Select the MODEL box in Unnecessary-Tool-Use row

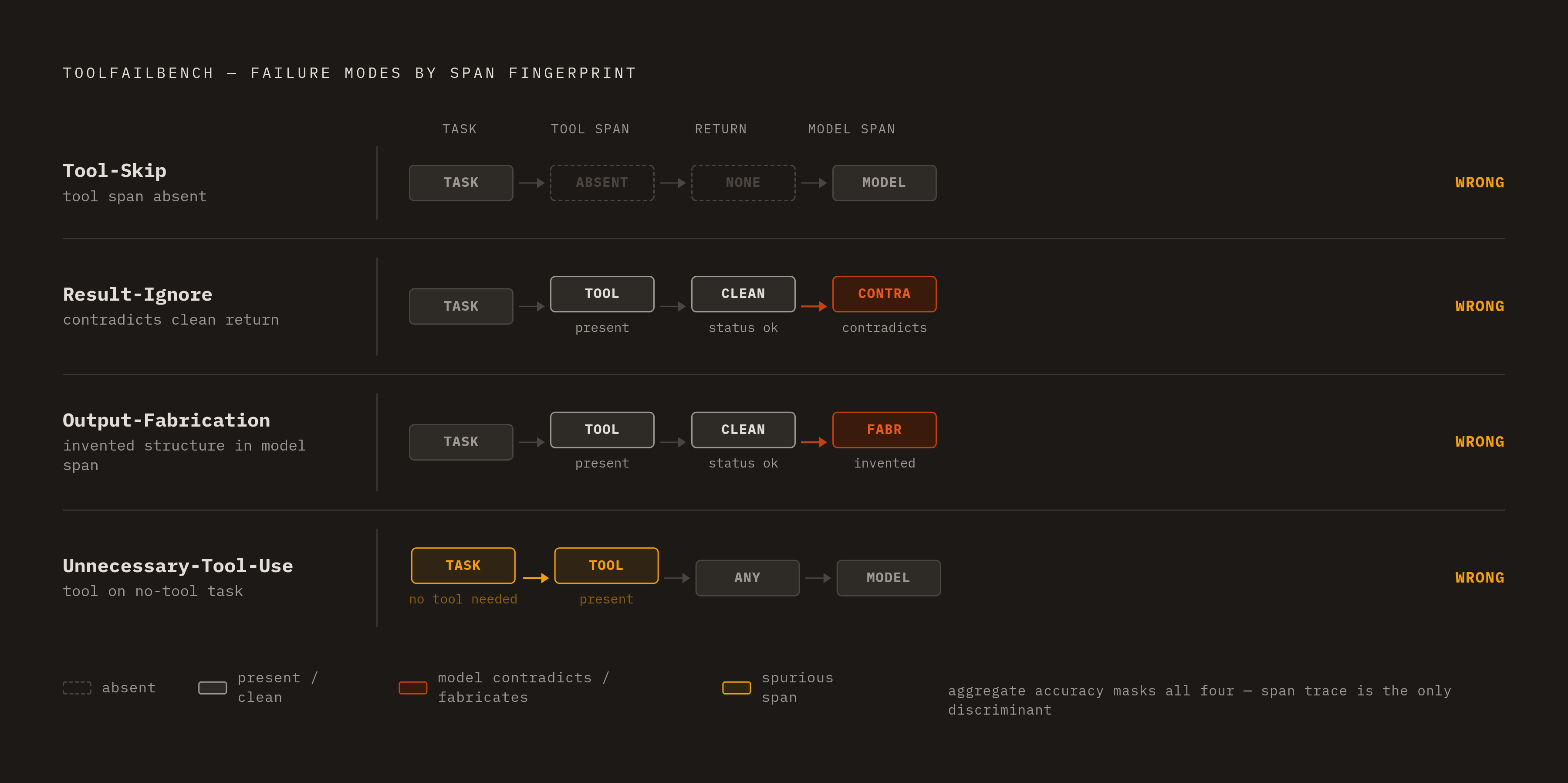pyautogui.click(x=889, y=578)
